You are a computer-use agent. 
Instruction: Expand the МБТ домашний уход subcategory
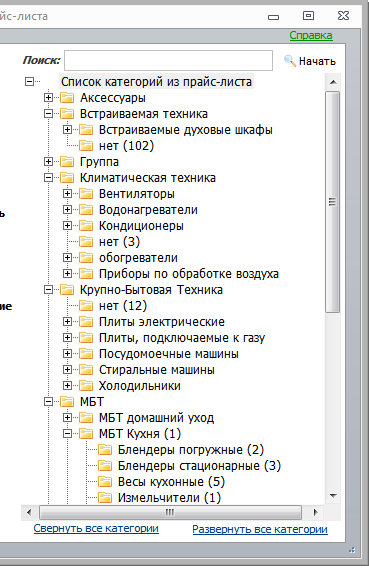(x=67, y=417)
